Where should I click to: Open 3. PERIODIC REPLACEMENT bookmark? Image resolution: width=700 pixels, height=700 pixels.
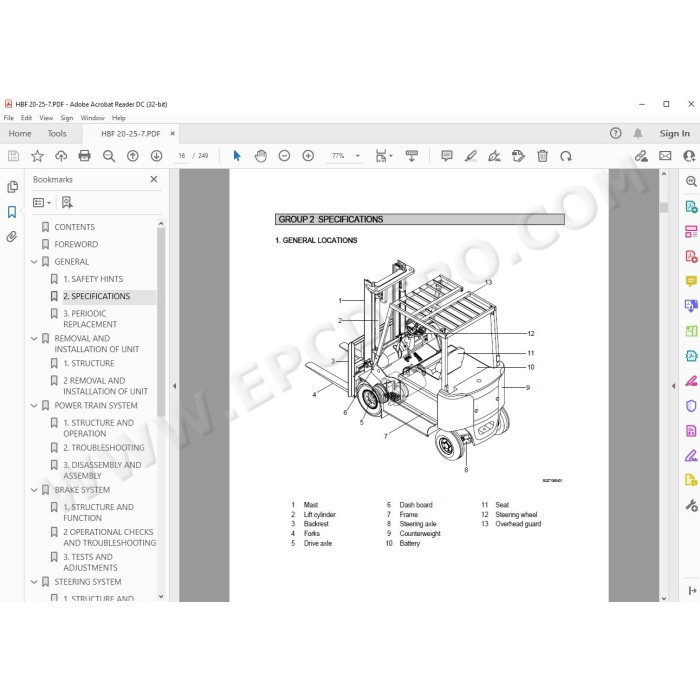[90, 319]
